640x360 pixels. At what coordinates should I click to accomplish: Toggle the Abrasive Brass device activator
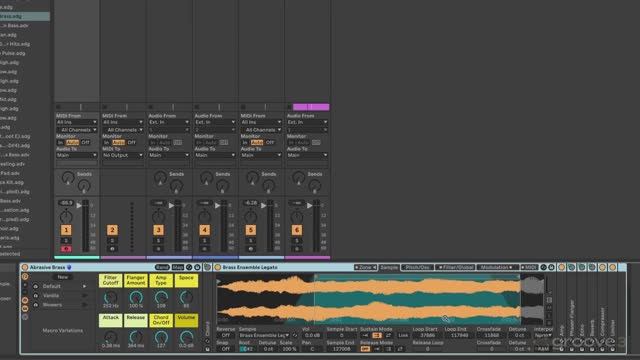tap(24, 267)
